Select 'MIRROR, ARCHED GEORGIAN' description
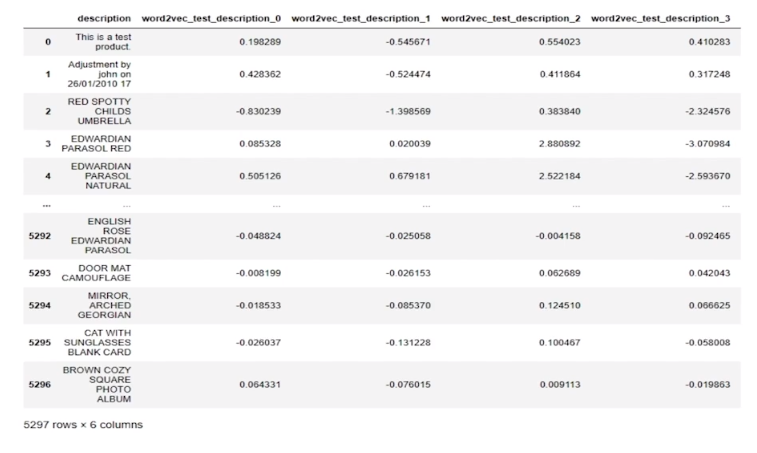Image resolution: width=757 pixels, height=453 pixels. [104, 306]
